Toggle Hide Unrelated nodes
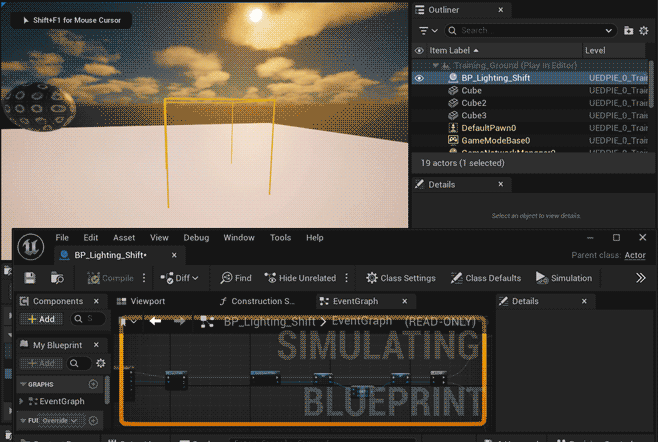The width and height of the screenshot is (658, 442). [300, 278]
